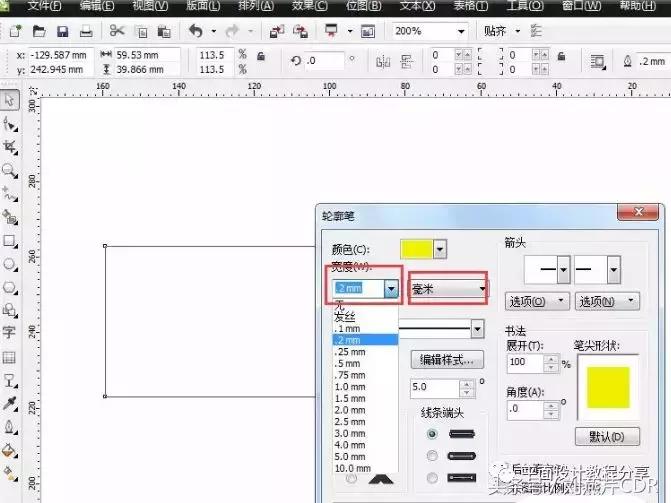Select the second line cap radio button
671x503 pixels.
click(x=432, y=457)
